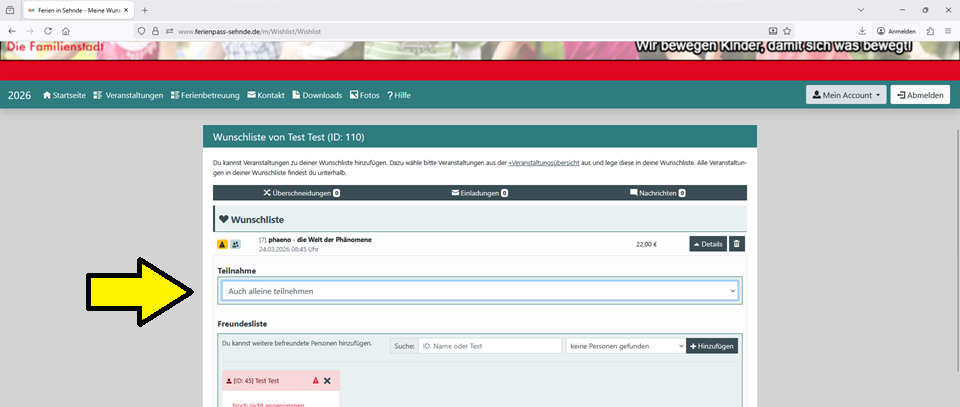This screenshot has height=407, width=960.
Task: Click the friend search input field
Action: (490, 345)
